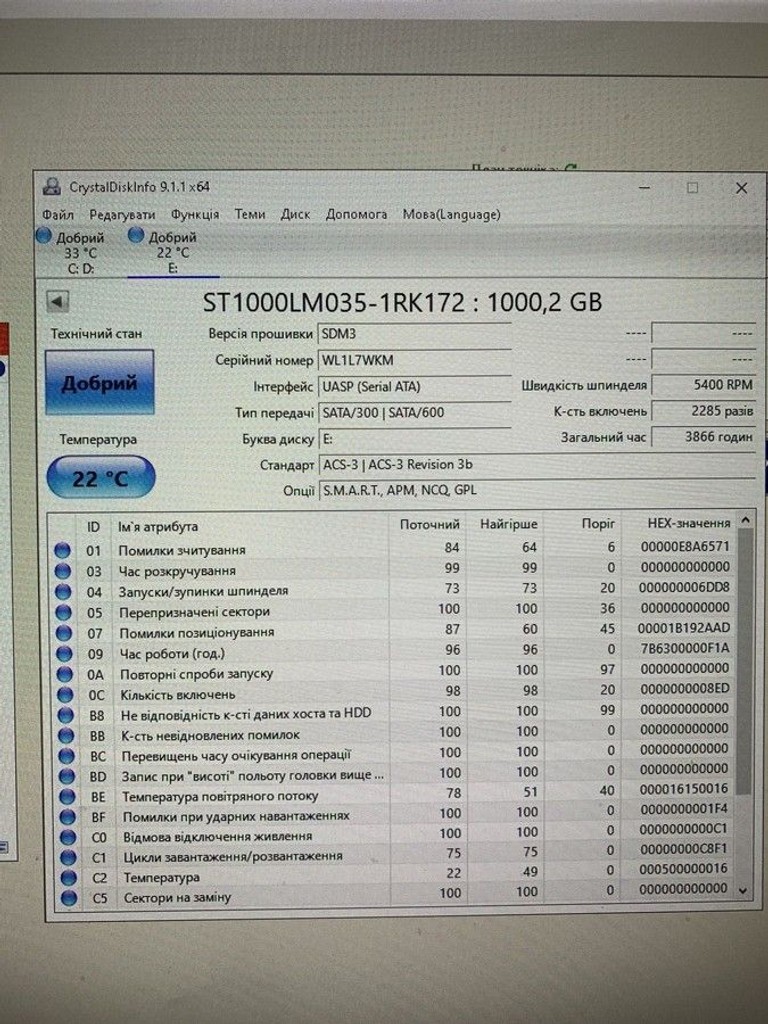Click the HEX value 00000E8A6571
Image resolution: width=768 pixels, height=1024 pixels.
click(685, 546)
